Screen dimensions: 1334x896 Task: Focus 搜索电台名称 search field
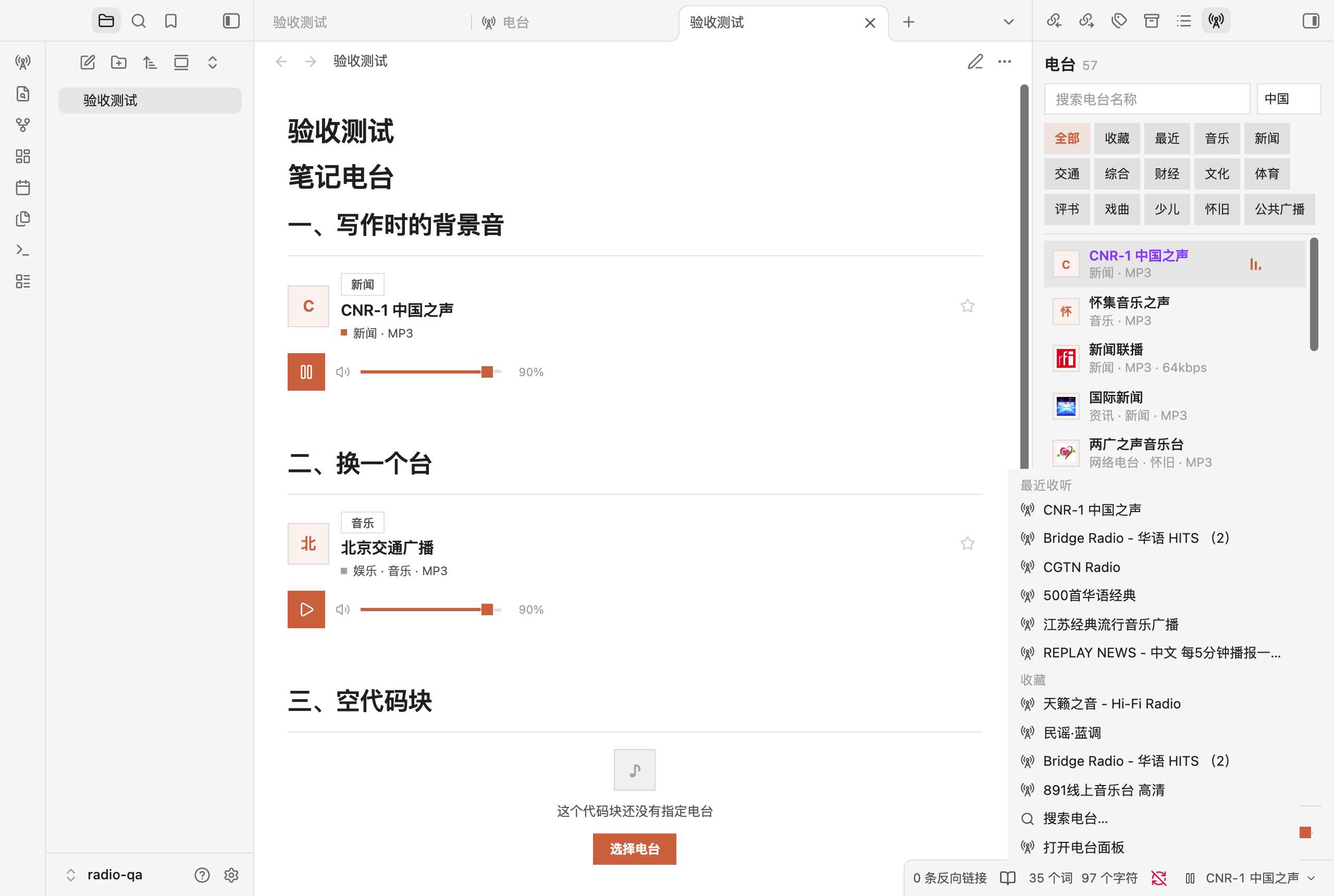pos(1147,99)
